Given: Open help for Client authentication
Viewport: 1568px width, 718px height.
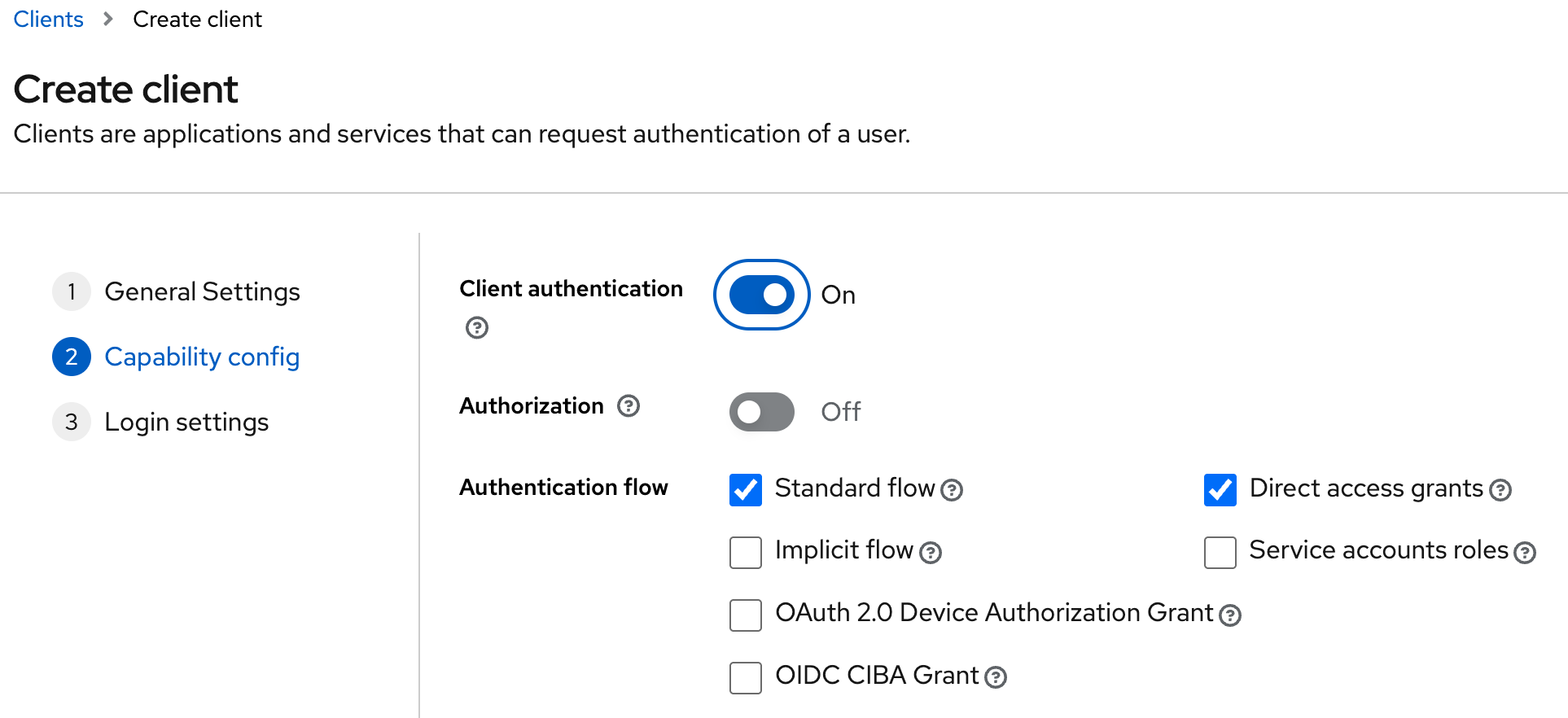Looking at the screenshot, I should (x=476, y=328).
